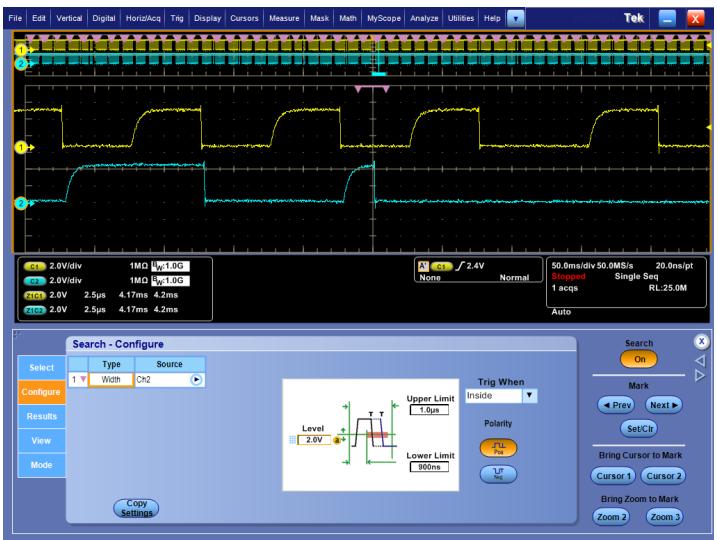Open the Edit menu
This screenshot has height=540, width=717.
(x=38, y=18)
